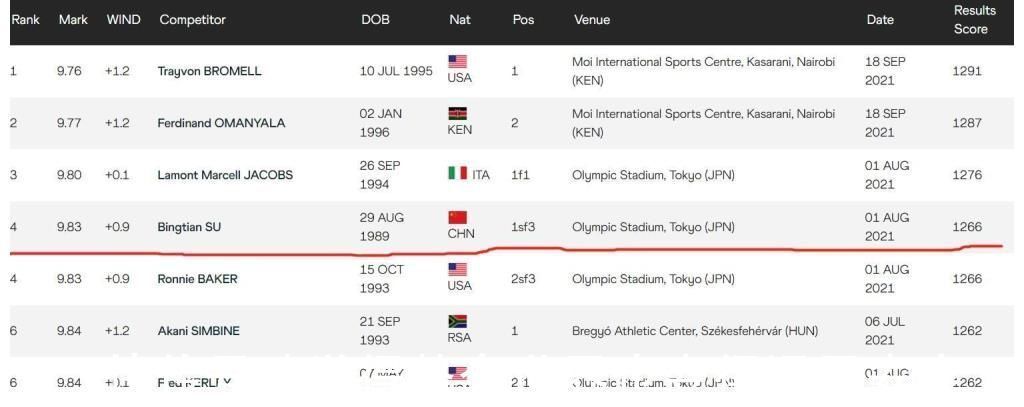Screen dimensions: 1024x407
Task: Click the Mark column header
Action: click(x=73, y=20)
